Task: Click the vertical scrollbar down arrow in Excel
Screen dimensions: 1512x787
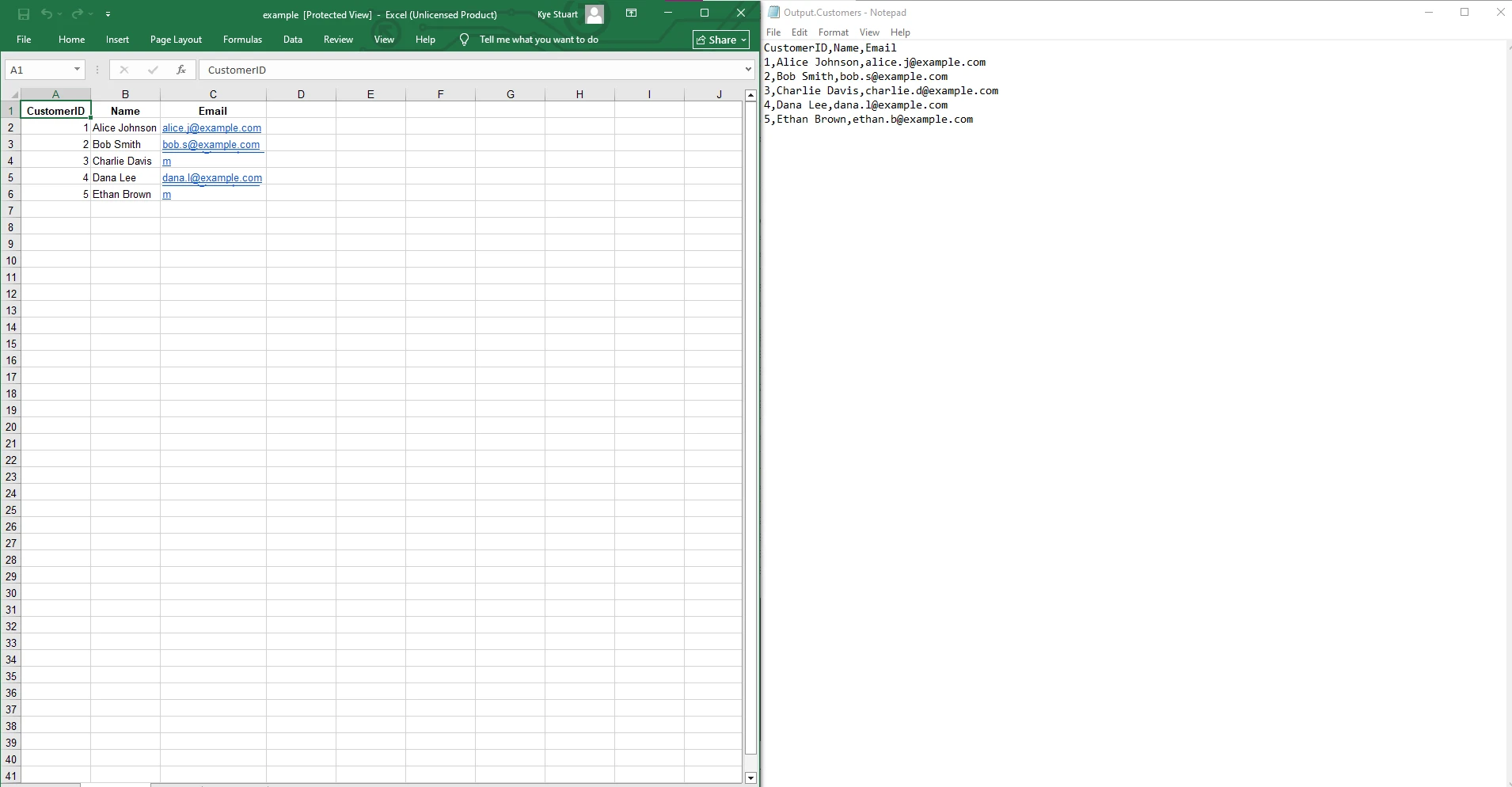Action: (750, 777)
